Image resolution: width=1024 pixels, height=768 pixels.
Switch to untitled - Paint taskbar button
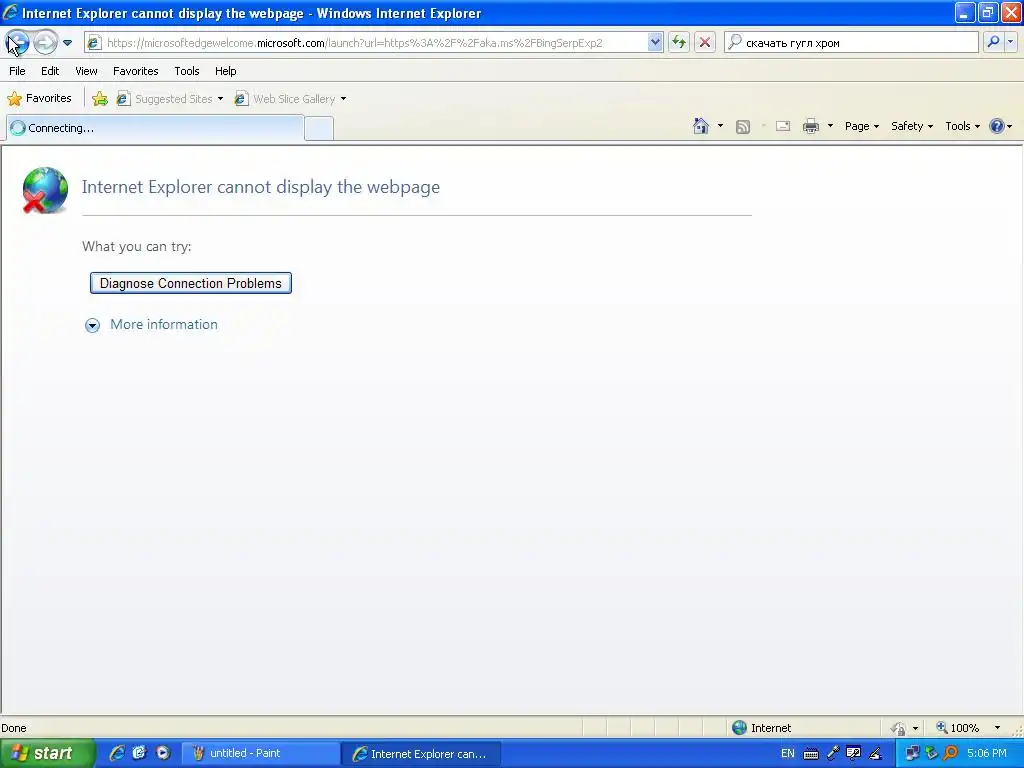pyautogui.click(x=259, y=754)
